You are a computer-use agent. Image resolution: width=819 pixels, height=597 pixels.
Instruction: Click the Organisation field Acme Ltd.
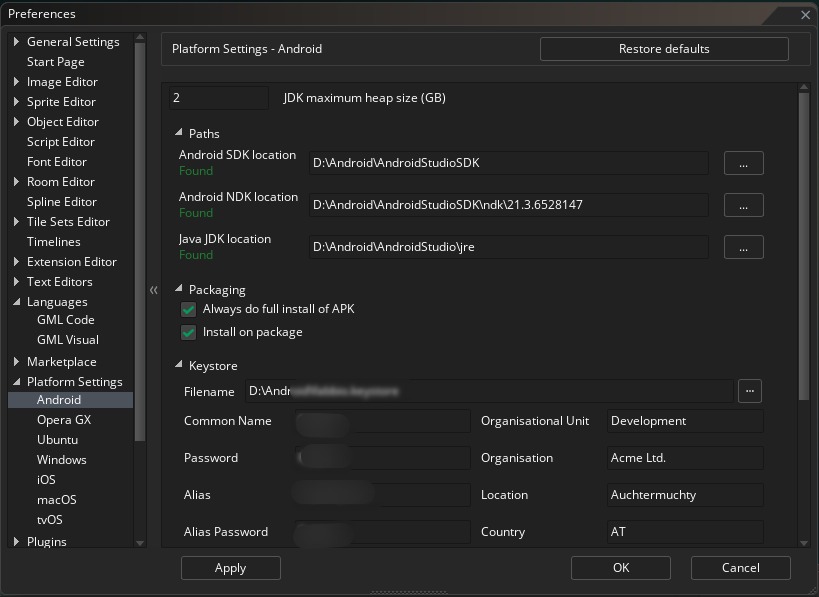pos(685,458)
